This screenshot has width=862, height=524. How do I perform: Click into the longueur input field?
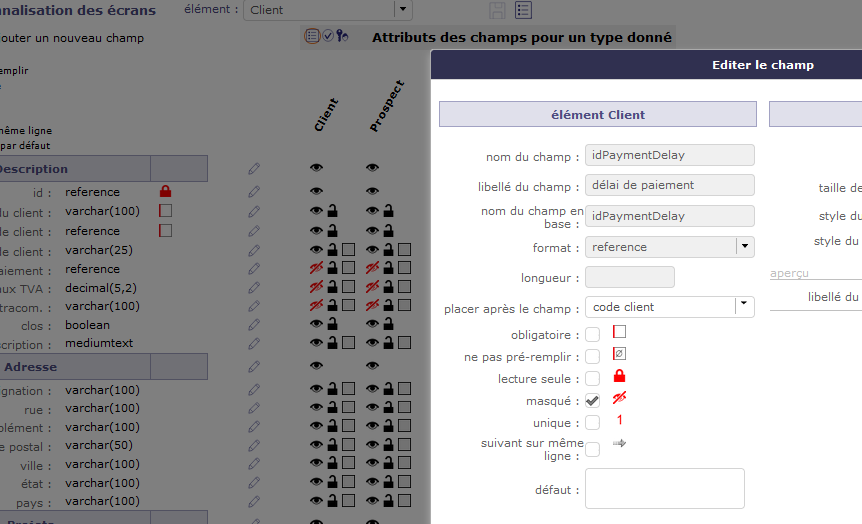629,277
